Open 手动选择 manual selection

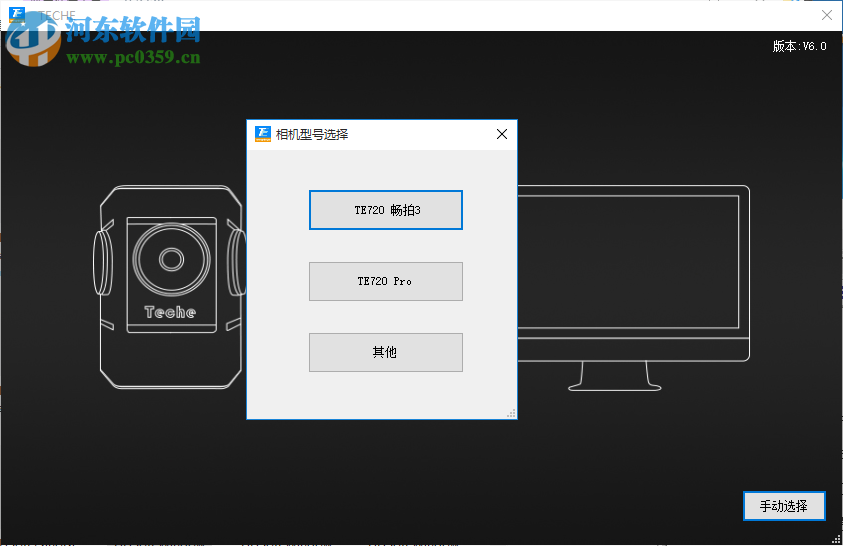tap(784, 506)
